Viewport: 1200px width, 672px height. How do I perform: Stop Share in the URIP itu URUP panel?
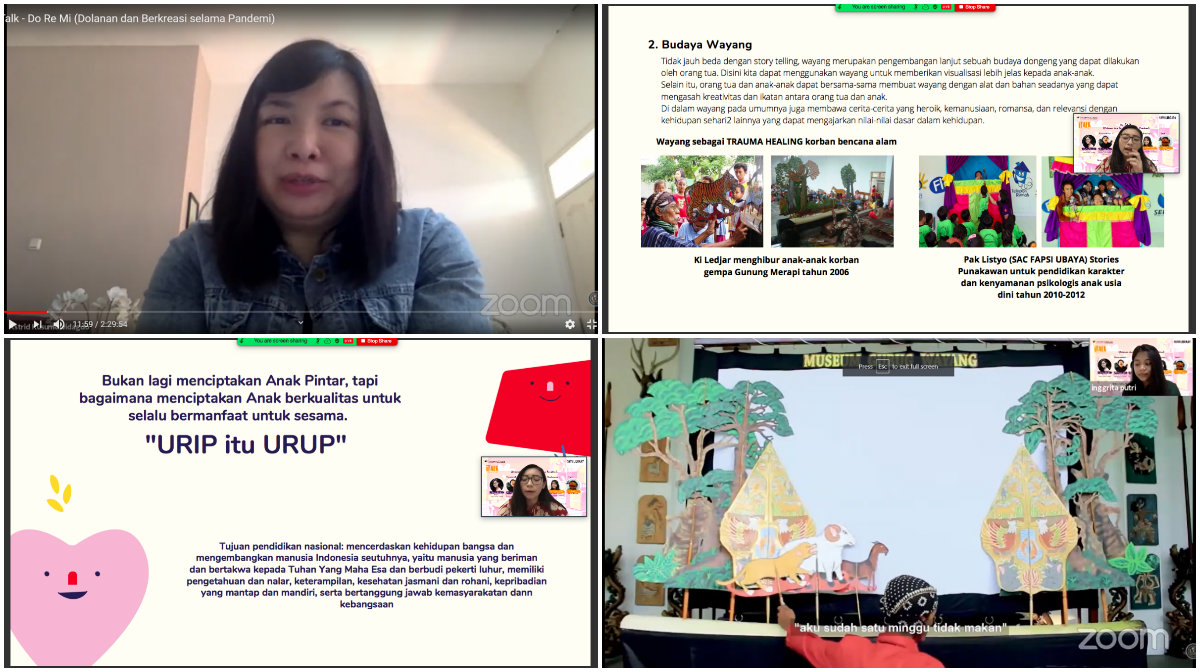pos(376,341)
